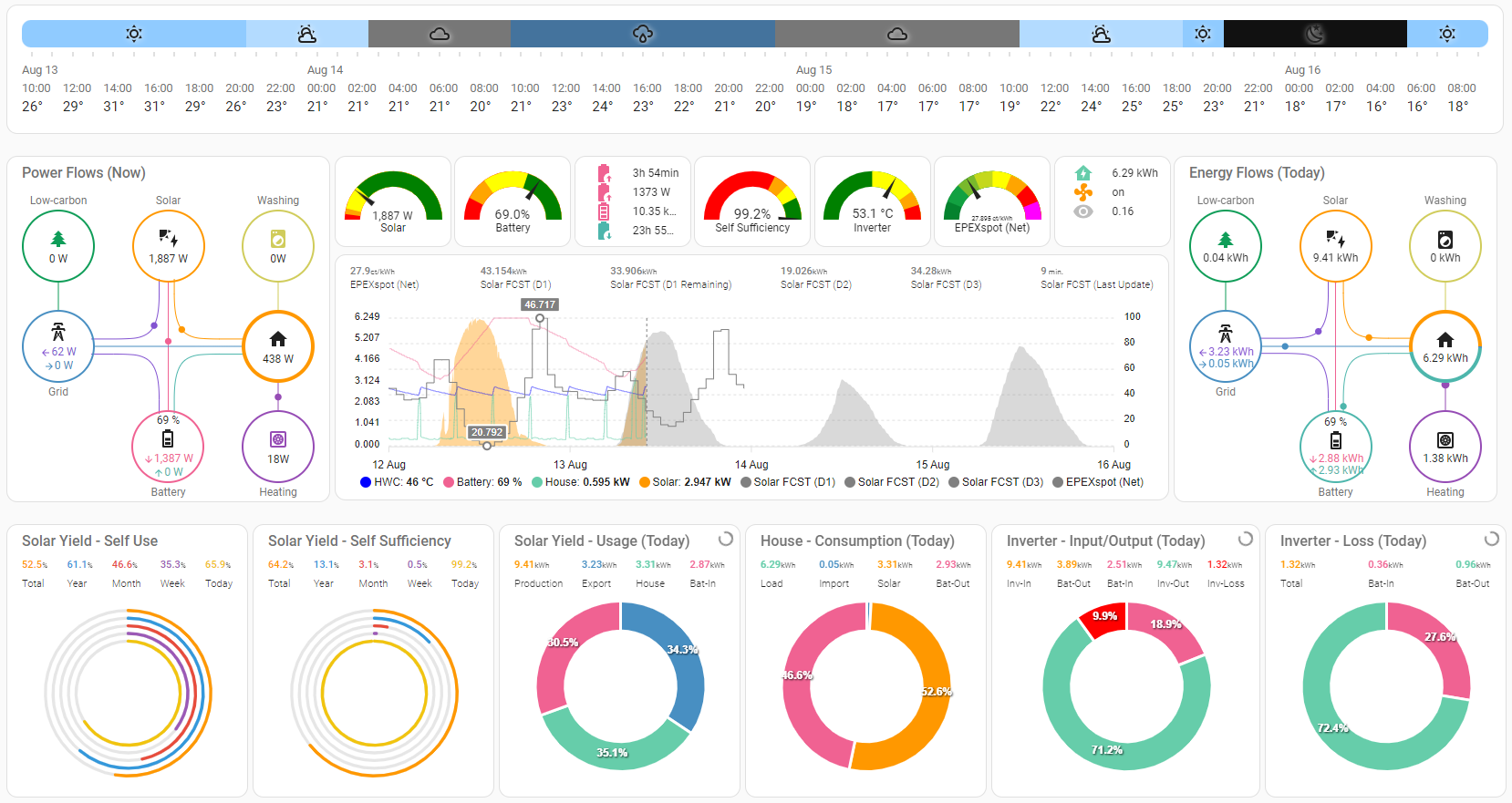Click the 0.96 kWh Bat-Out value in Inverter Loss
Image resolution: width=1512 pixels, height=803 pixels.
click(1473, 564)
